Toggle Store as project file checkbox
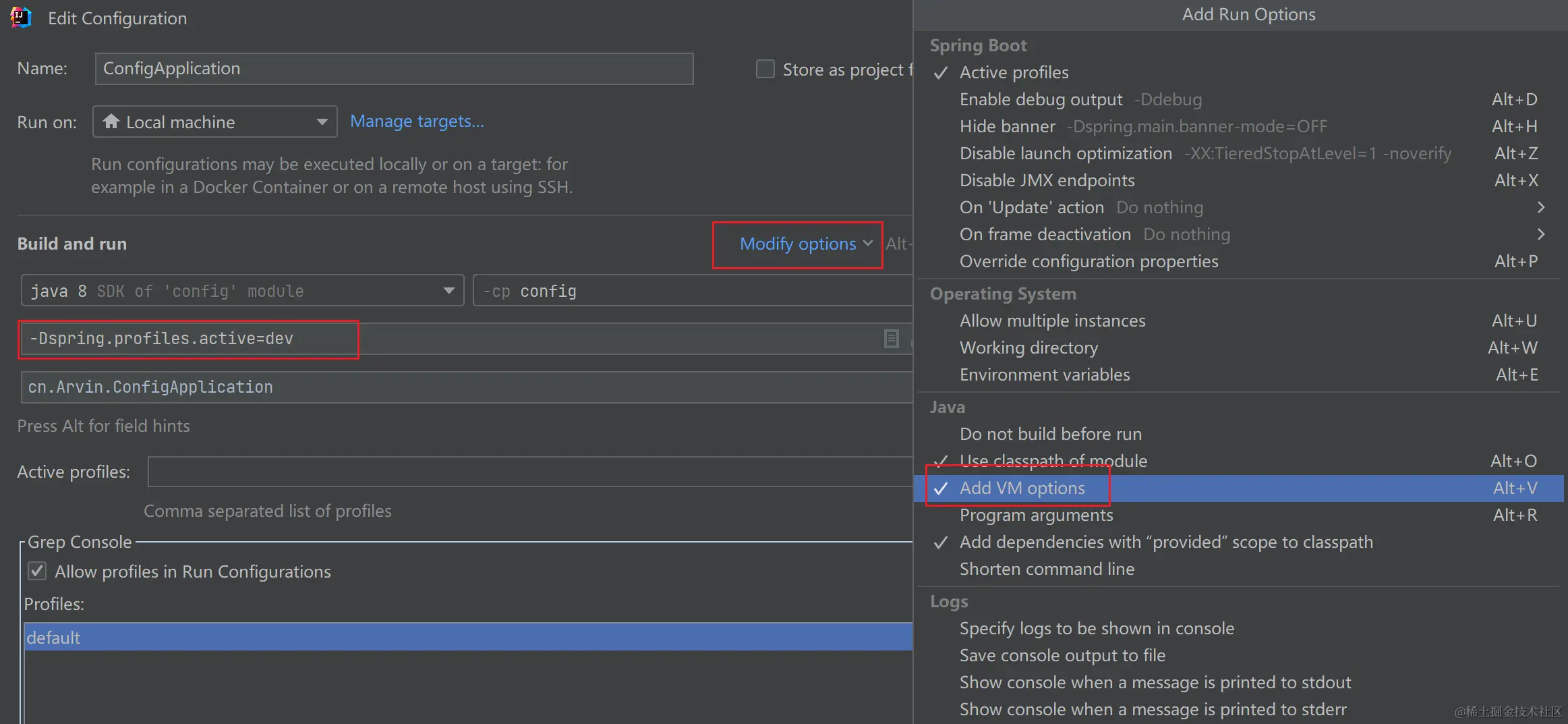 [x=765, y=69]
